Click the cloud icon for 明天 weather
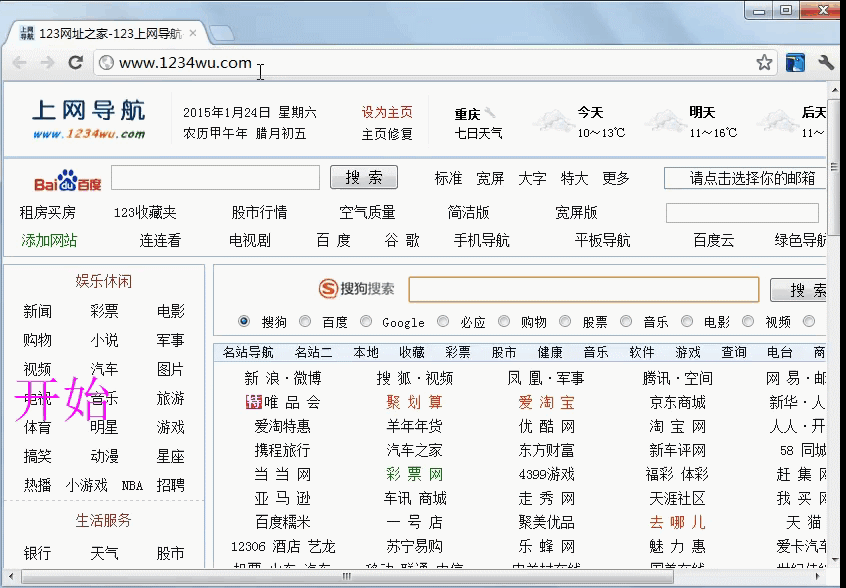Viewport: 846px width, 588px height. tap(665, 121)
